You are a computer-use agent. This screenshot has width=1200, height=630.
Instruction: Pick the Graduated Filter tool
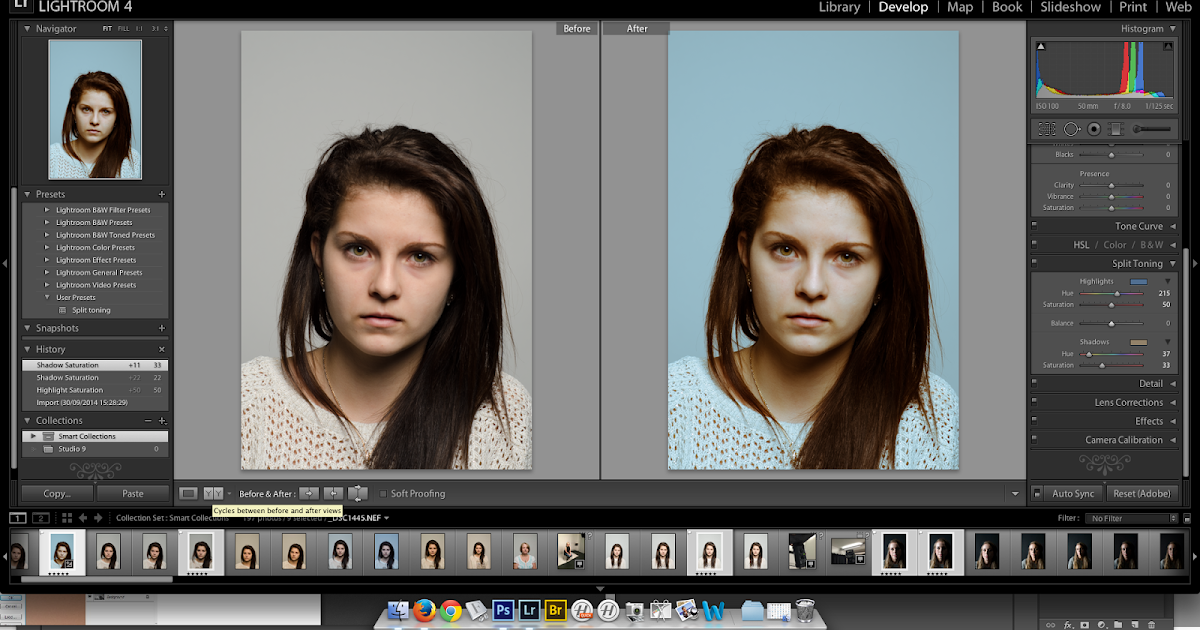[1116, 129]
